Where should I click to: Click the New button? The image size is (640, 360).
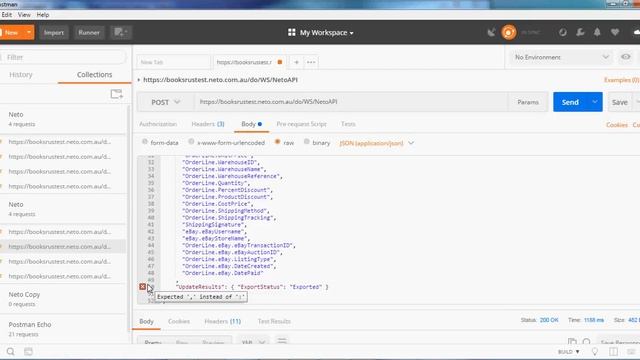[12, 32]
